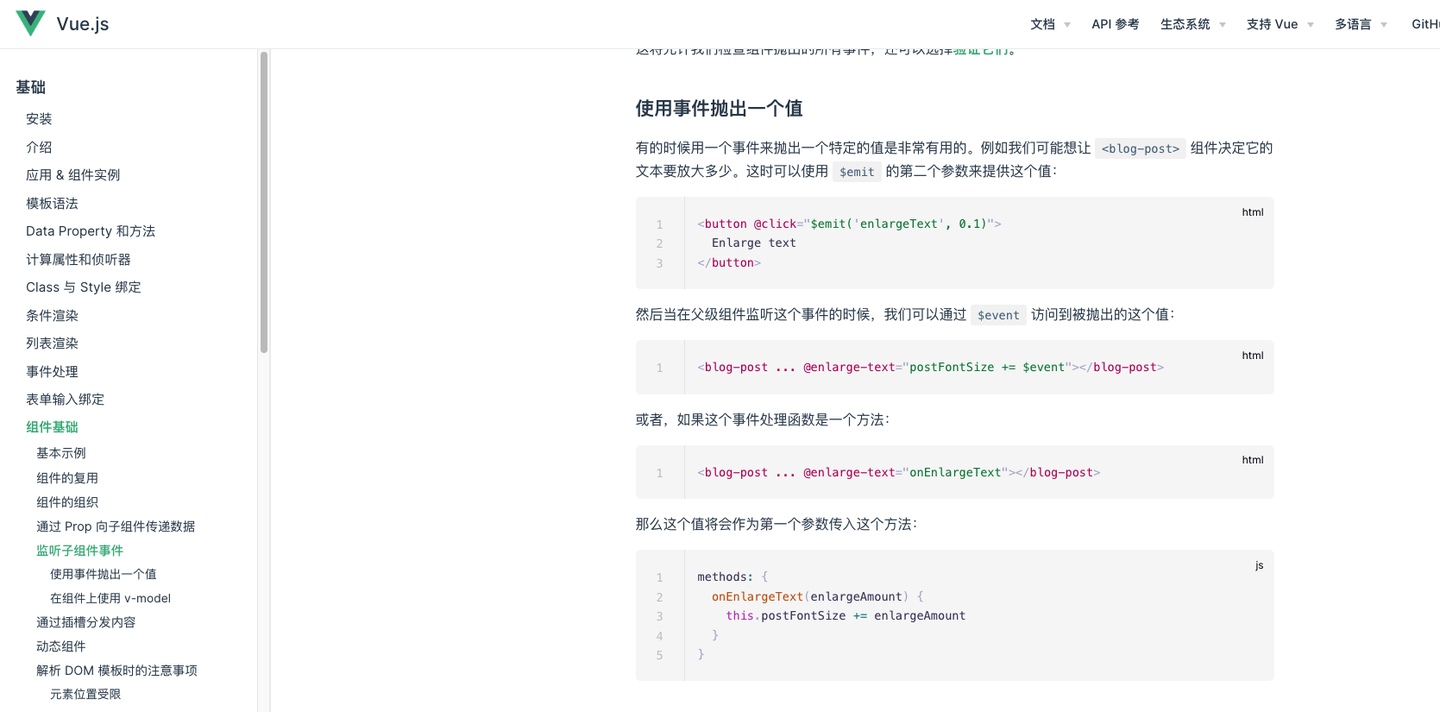Screen dimensions: 1440x712
Task: Open the partially visible GitHub nav link
Action: pos(1425,24)
